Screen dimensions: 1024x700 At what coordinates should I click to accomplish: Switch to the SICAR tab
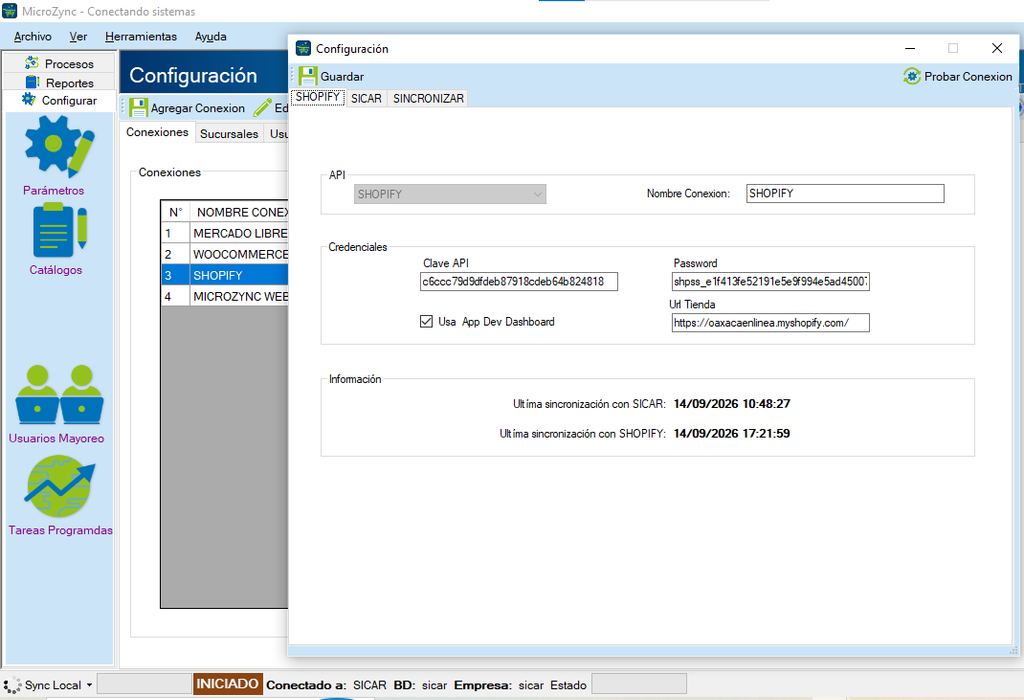(x=366, y=98)
